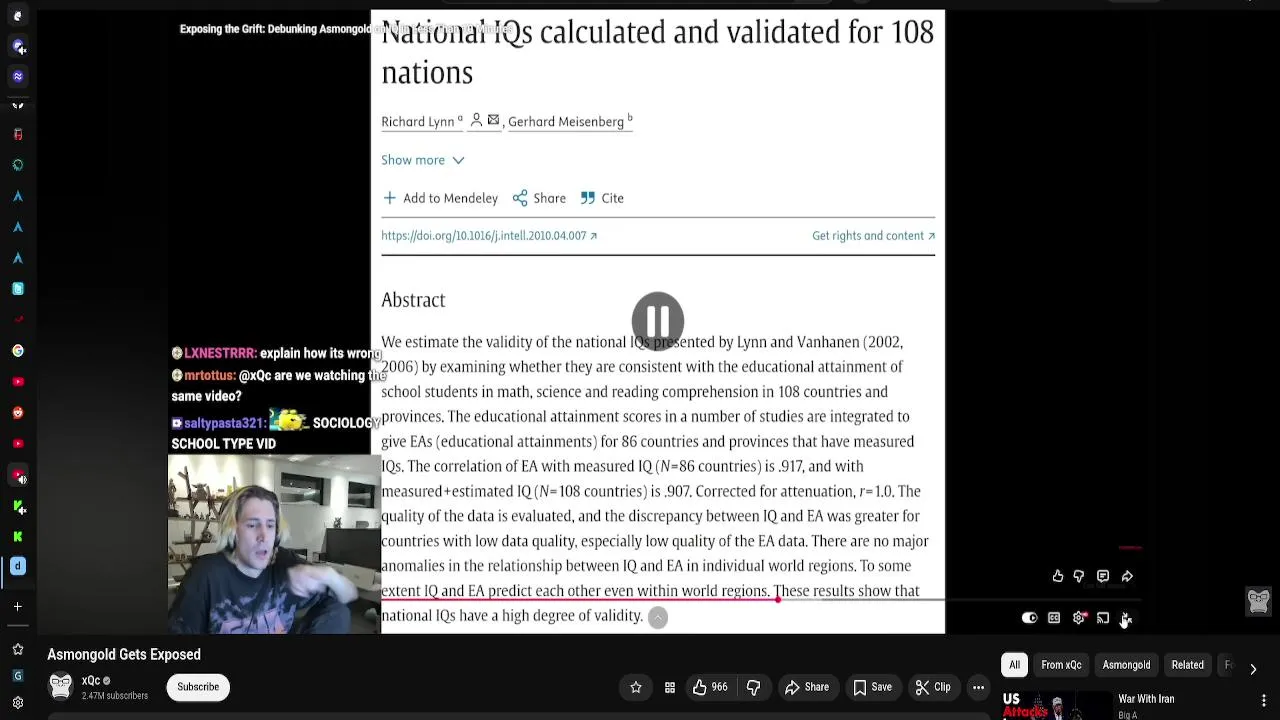Click the xQc channel name
1280x720 pixels.
91,681
